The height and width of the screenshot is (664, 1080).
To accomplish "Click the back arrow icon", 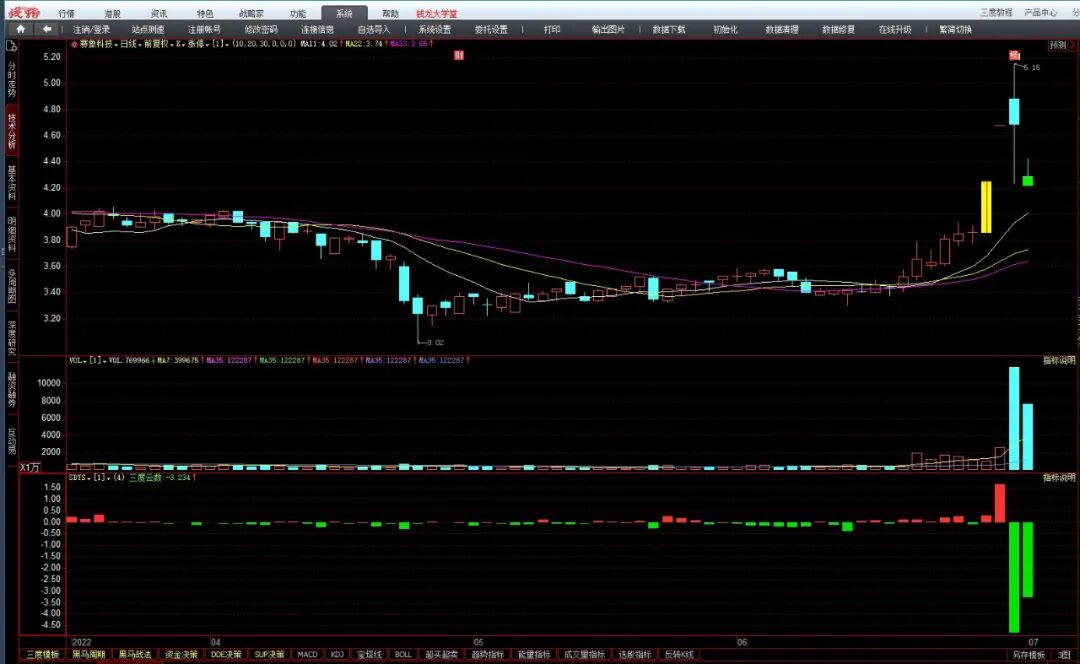I will (x=47, y=29).
